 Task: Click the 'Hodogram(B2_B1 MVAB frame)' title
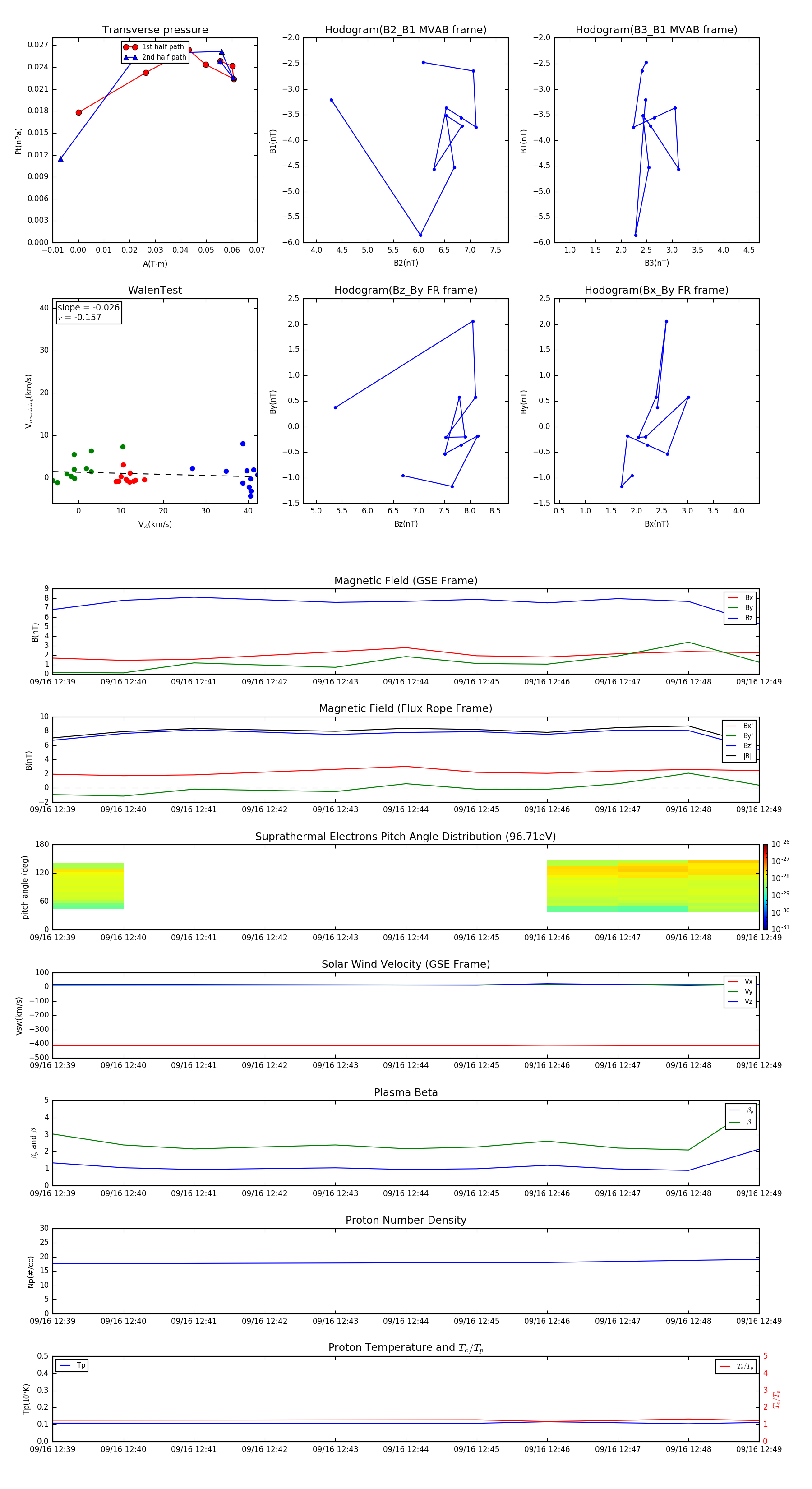coord(406,30)
